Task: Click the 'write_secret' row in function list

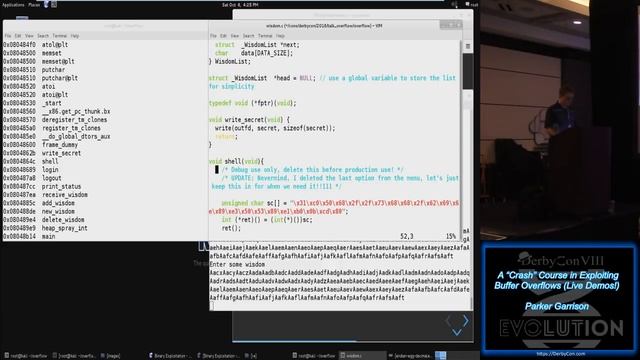Action: pyautogui.click(x=42, y=153)
